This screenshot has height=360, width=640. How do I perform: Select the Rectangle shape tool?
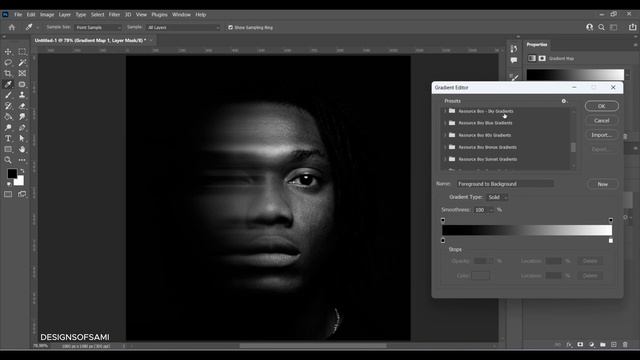pyautogui.click(x=8, y=149)
